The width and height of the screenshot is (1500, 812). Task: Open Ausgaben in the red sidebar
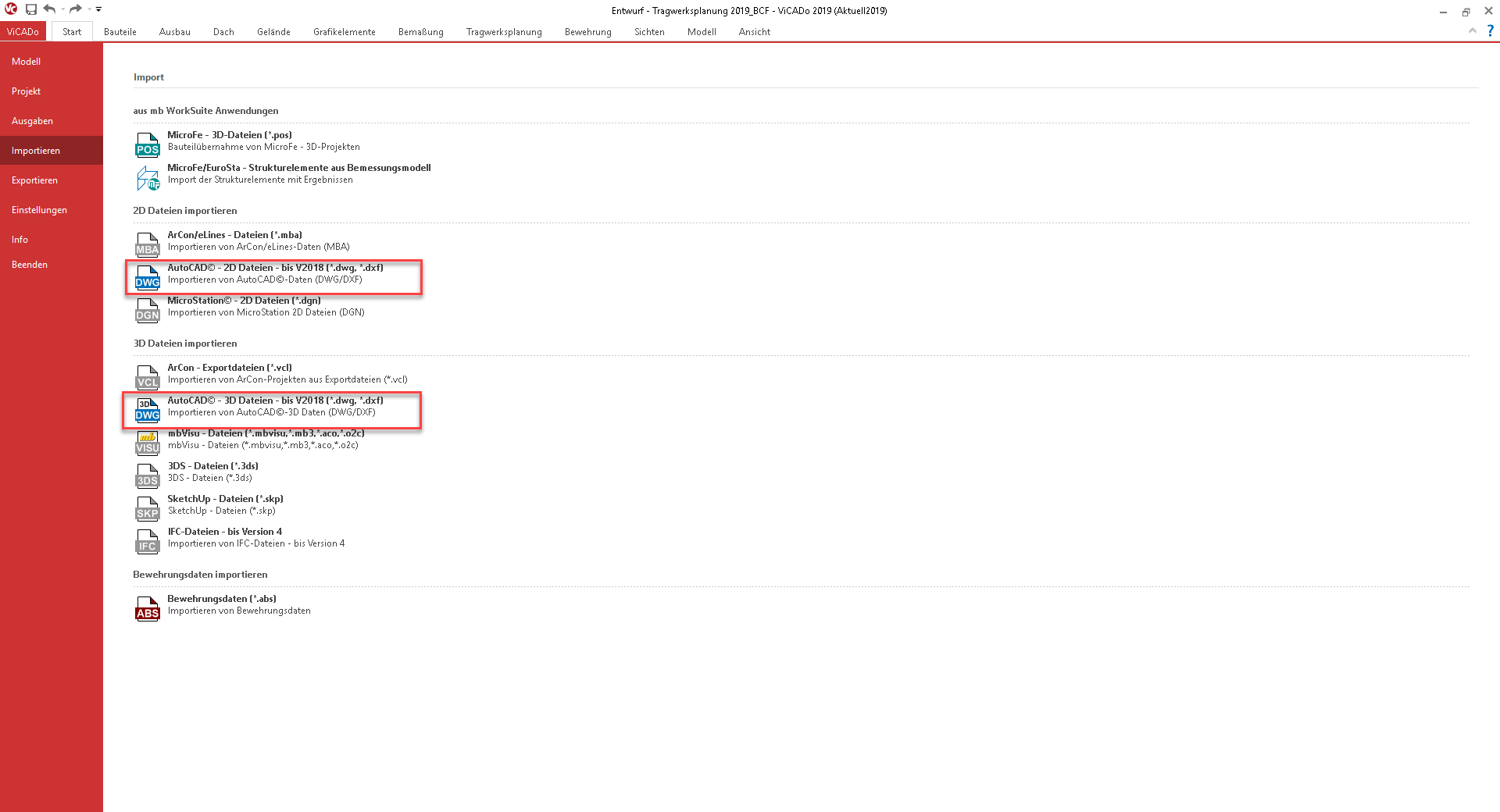pos(52,121)
